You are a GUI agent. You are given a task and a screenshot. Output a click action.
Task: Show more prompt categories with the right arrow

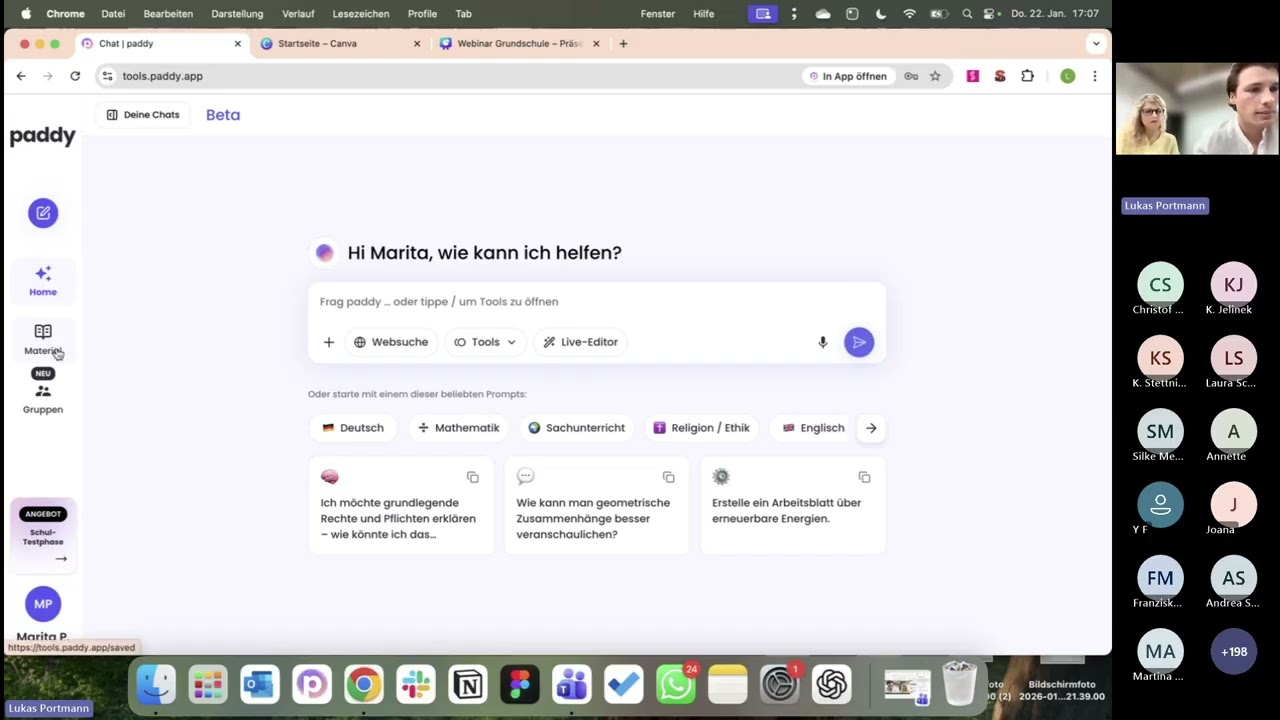871,428
